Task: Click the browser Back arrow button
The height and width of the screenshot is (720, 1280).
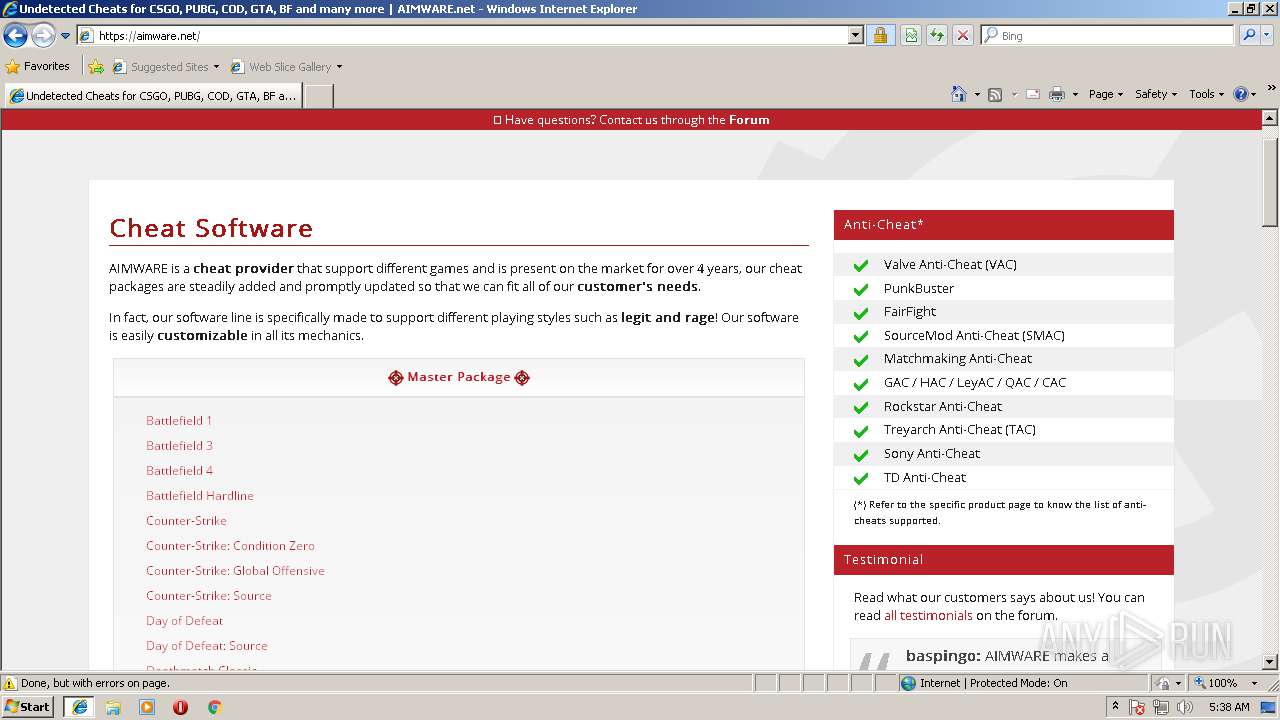Action: tap(15, 36)
